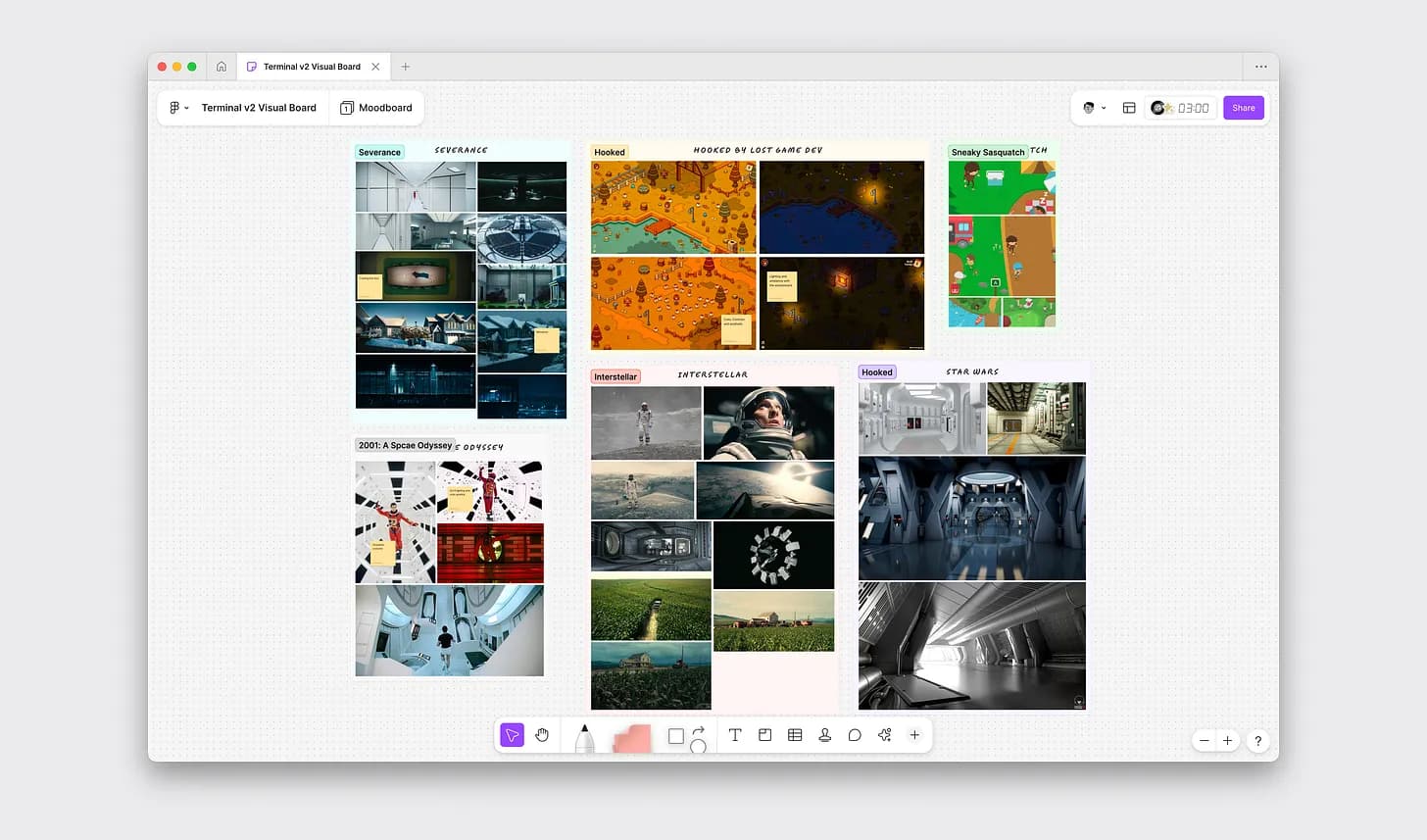
Task: Open the Moodboard page selector
Action: [376, 108]
